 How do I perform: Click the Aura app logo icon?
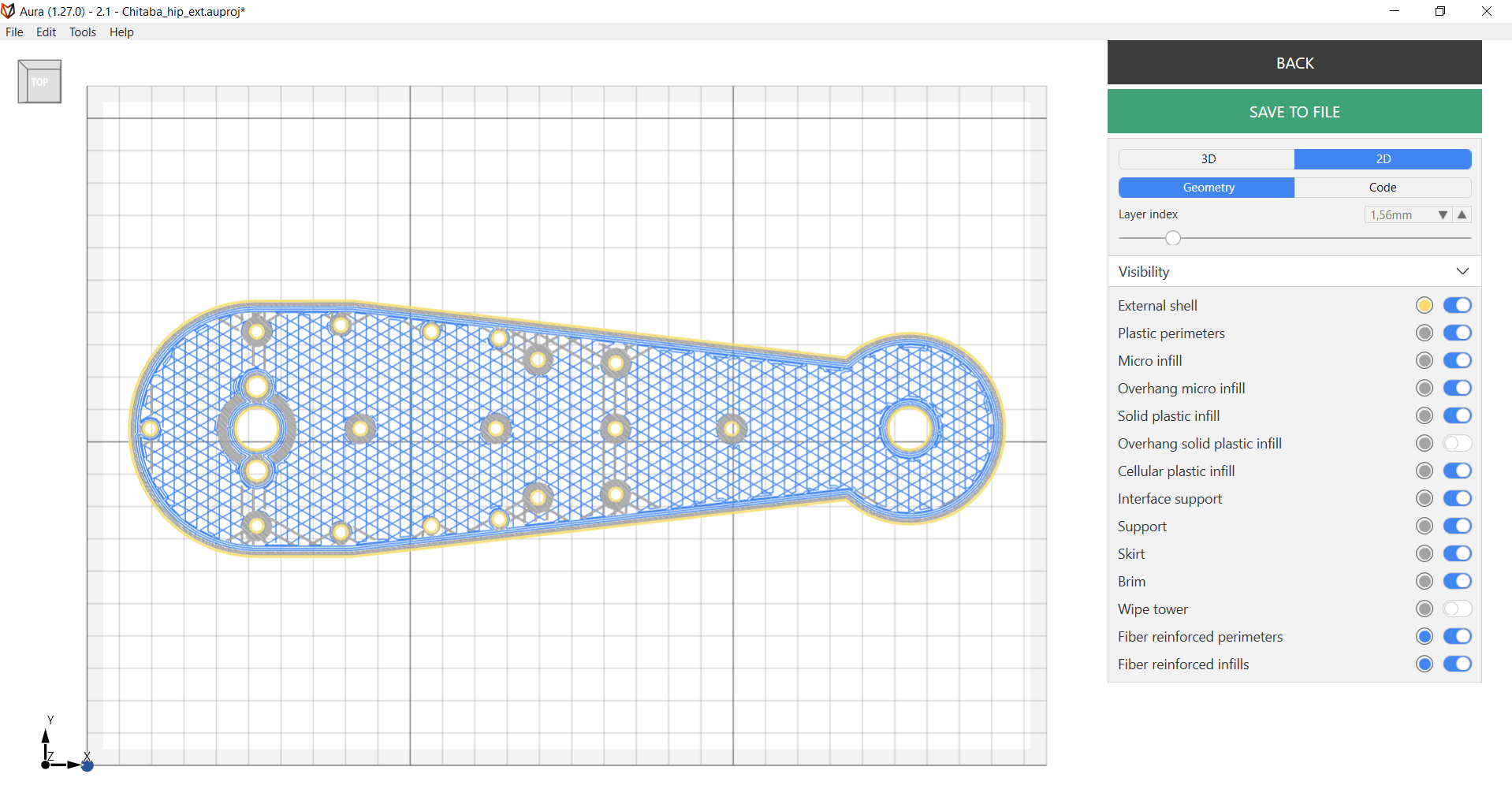9,11
